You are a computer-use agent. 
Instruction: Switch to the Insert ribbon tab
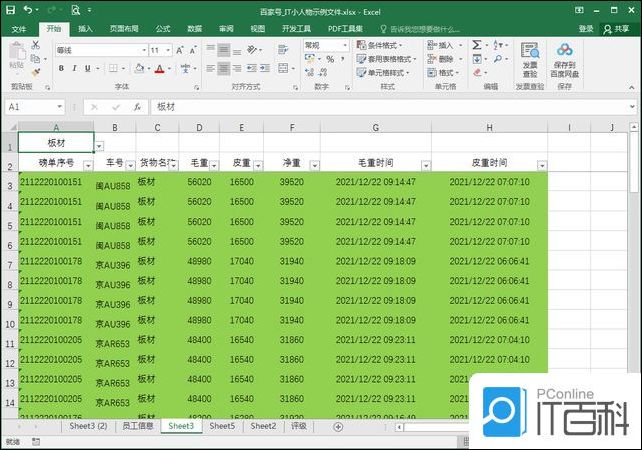click(85, 29)
